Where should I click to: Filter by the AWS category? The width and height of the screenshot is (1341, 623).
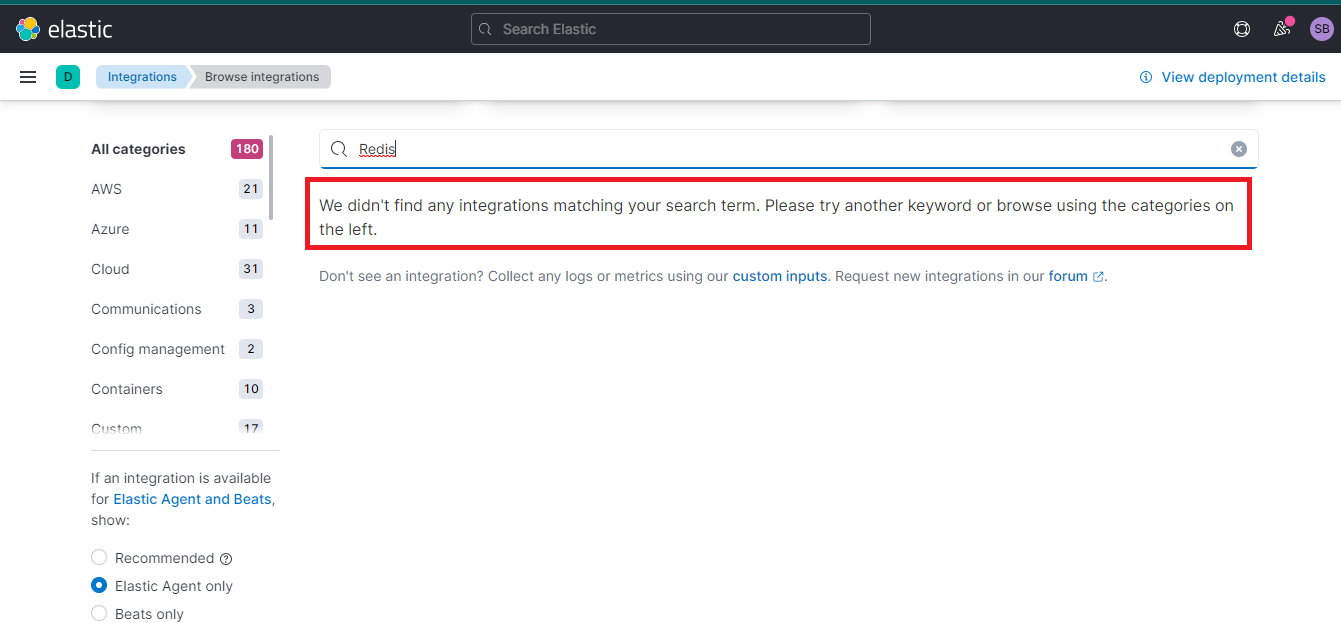pos(106,189)
